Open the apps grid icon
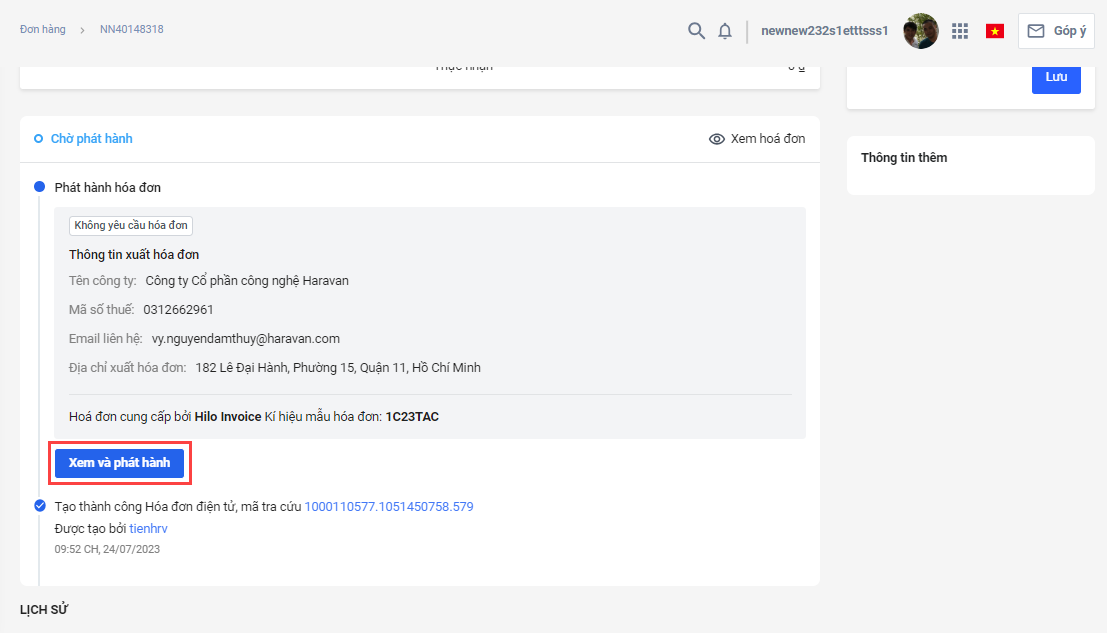Viewport: 1107px width, 633px height. 960,31
